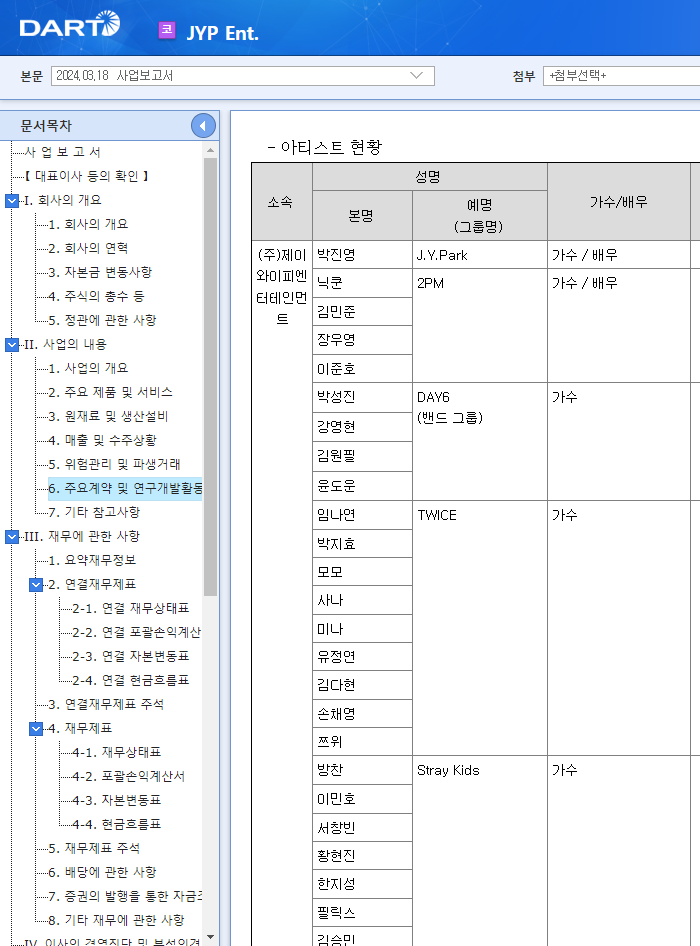Viewport: 700px width, 946px height.
Task: Open 2-2. 연결 포괄손익계산서
Action: pos(136,632)
